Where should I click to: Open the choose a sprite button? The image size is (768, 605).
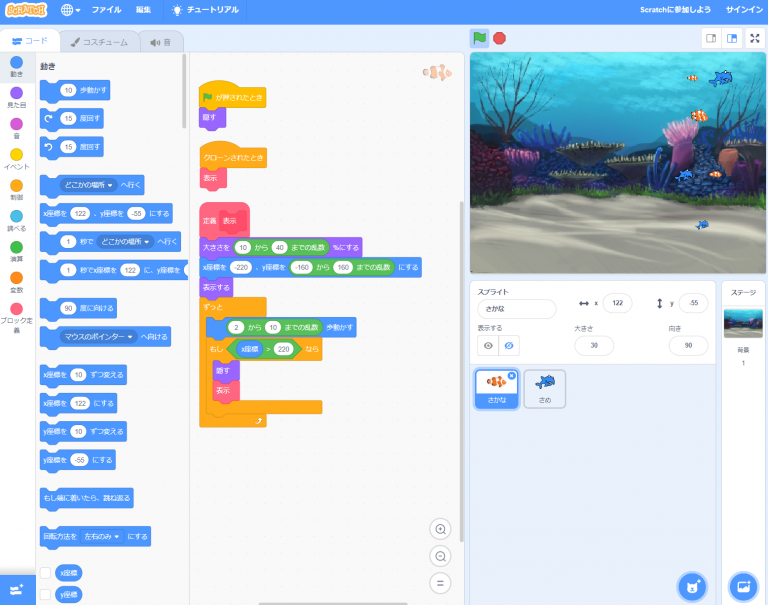coord(692,586)
